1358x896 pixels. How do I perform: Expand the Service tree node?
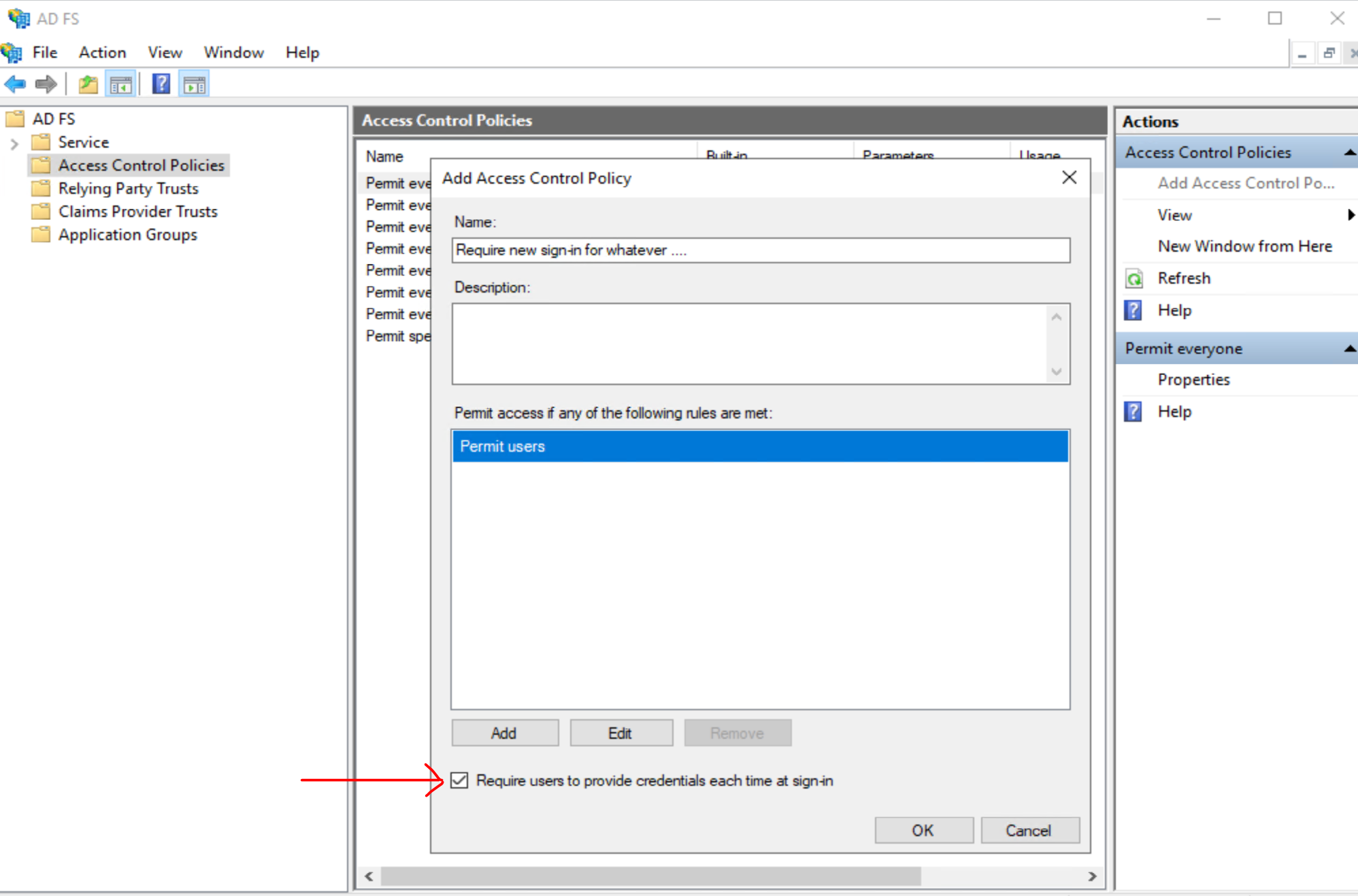point(14,143)
